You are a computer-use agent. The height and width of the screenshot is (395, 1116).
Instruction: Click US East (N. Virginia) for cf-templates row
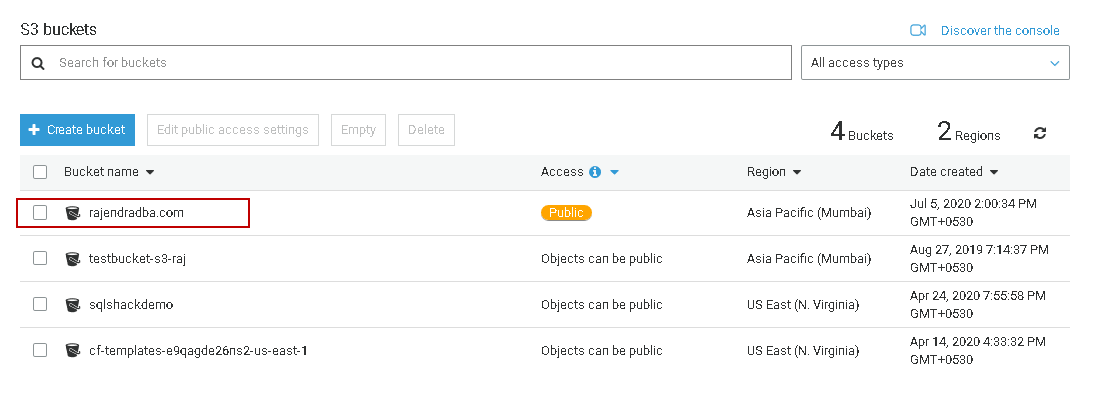803,351
